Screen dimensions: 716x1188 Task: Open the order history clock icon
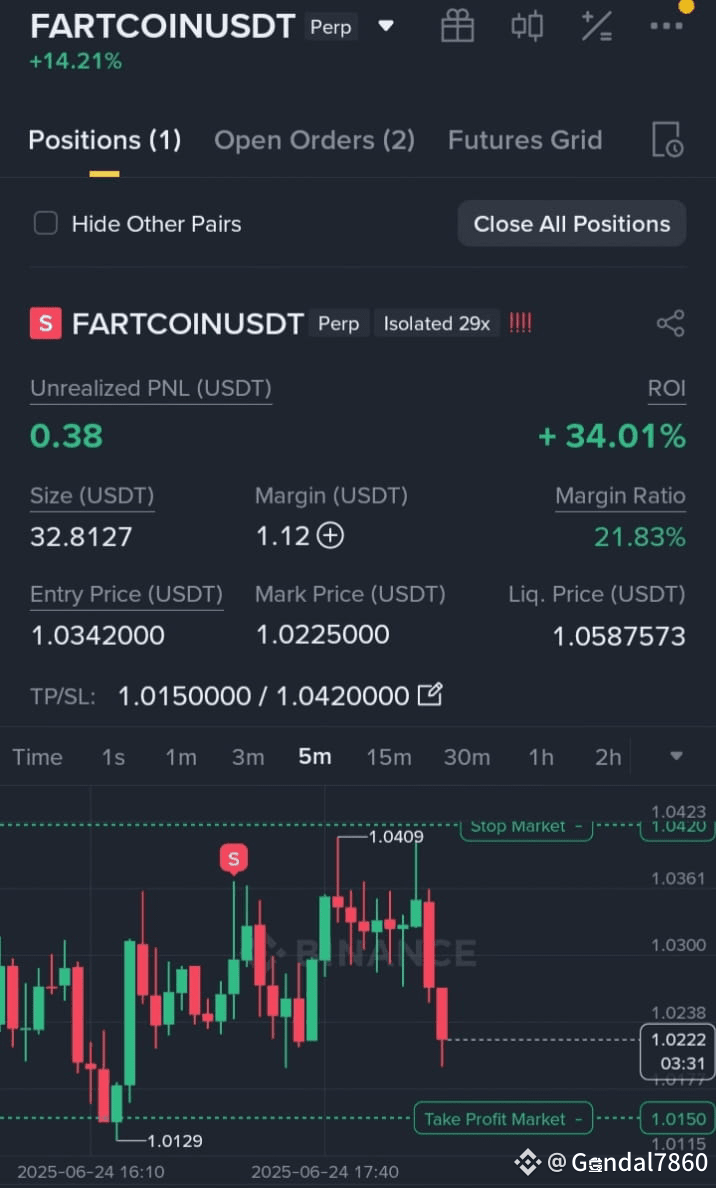point(668,139)
